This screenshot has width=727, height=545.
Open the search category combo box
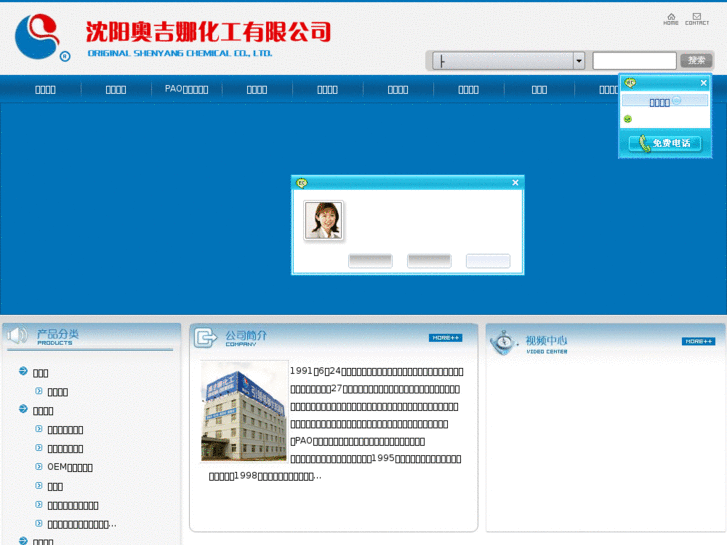click(509, 61)
